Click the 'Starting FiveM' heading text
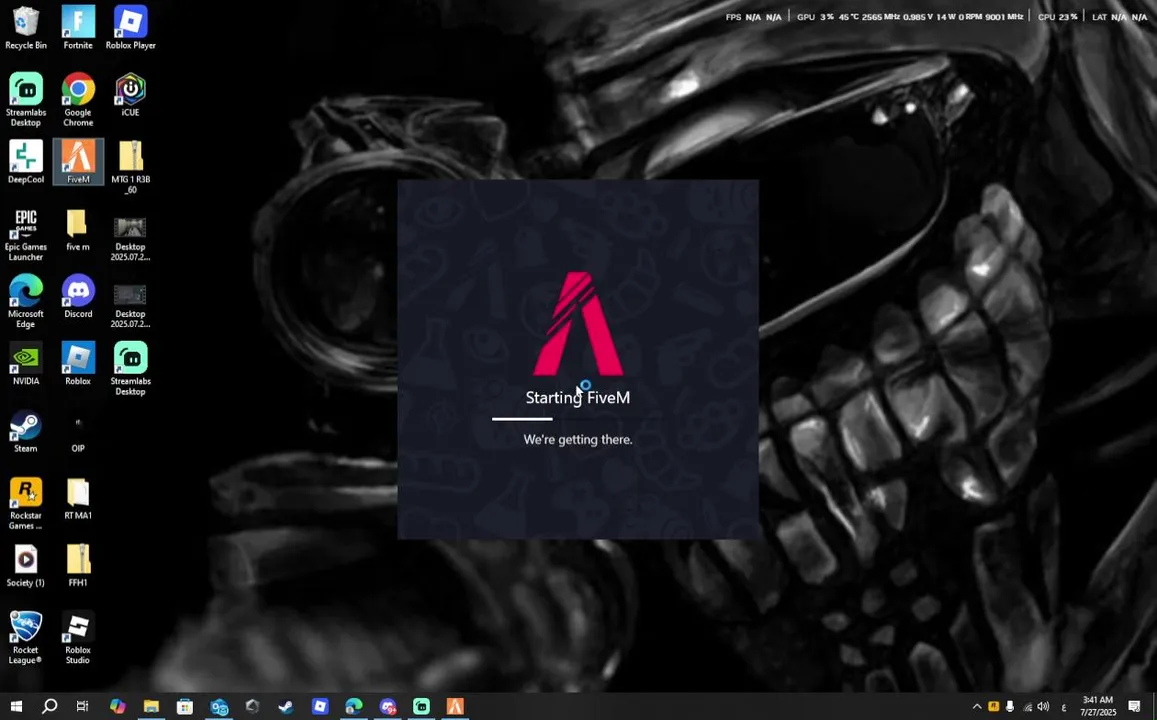 [578, 398]
